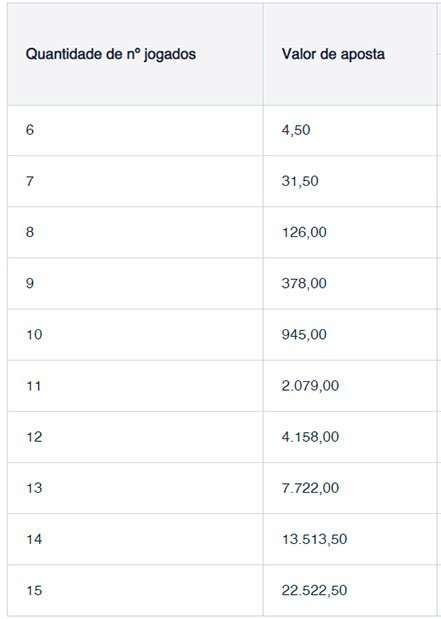Select the bet value 945,00
Screen dimensions: 441x619
[304, 334]
